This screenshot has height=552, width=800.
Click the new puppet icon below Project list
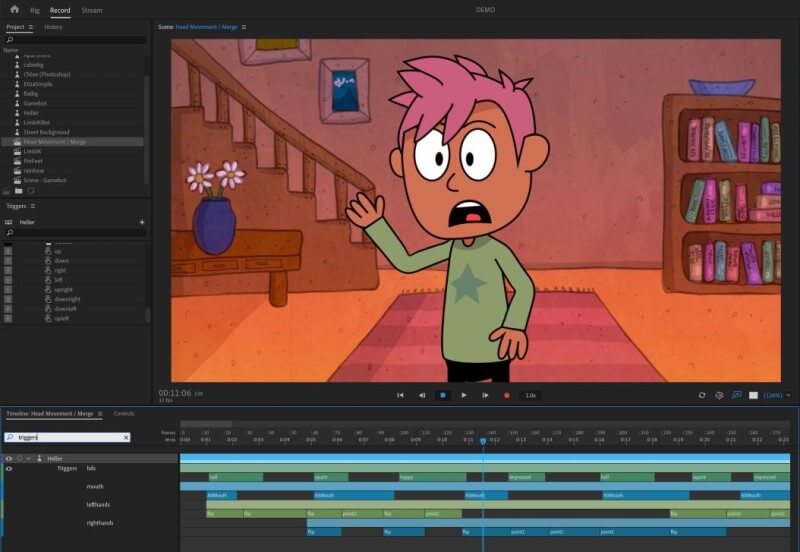pos(31,191)
